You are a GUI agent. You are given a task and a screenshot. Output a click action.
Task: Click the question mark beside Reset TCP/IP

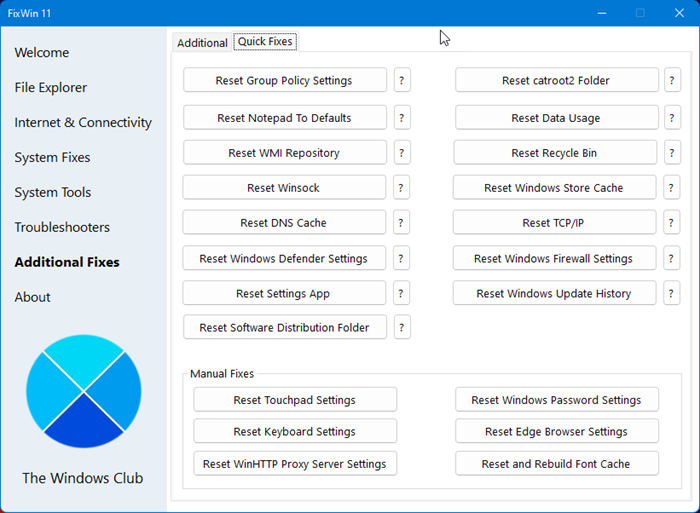(671, 222)
